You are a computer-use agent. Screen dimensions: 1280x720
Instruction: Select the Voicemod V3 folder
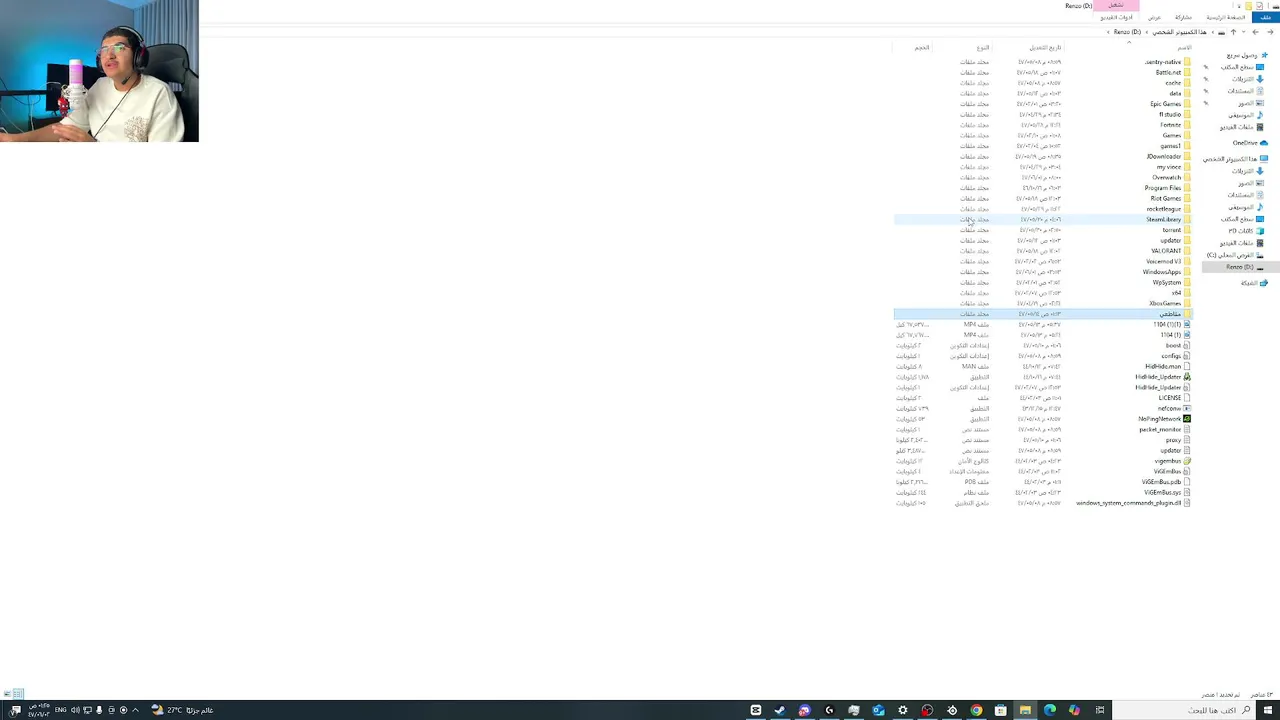(x=1164, y=261)
